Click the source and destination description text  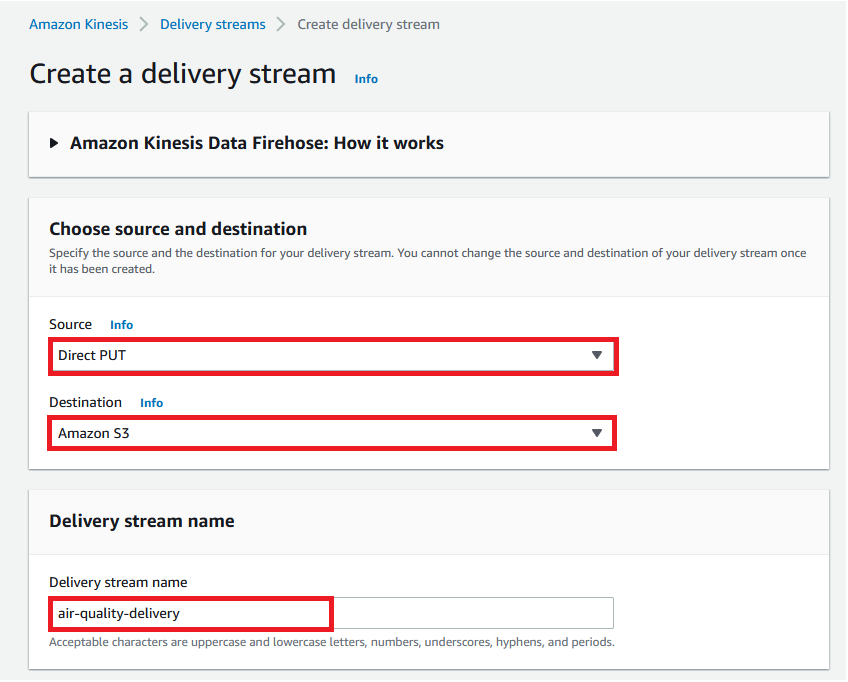pyautogui.click(x=427, y=253)
